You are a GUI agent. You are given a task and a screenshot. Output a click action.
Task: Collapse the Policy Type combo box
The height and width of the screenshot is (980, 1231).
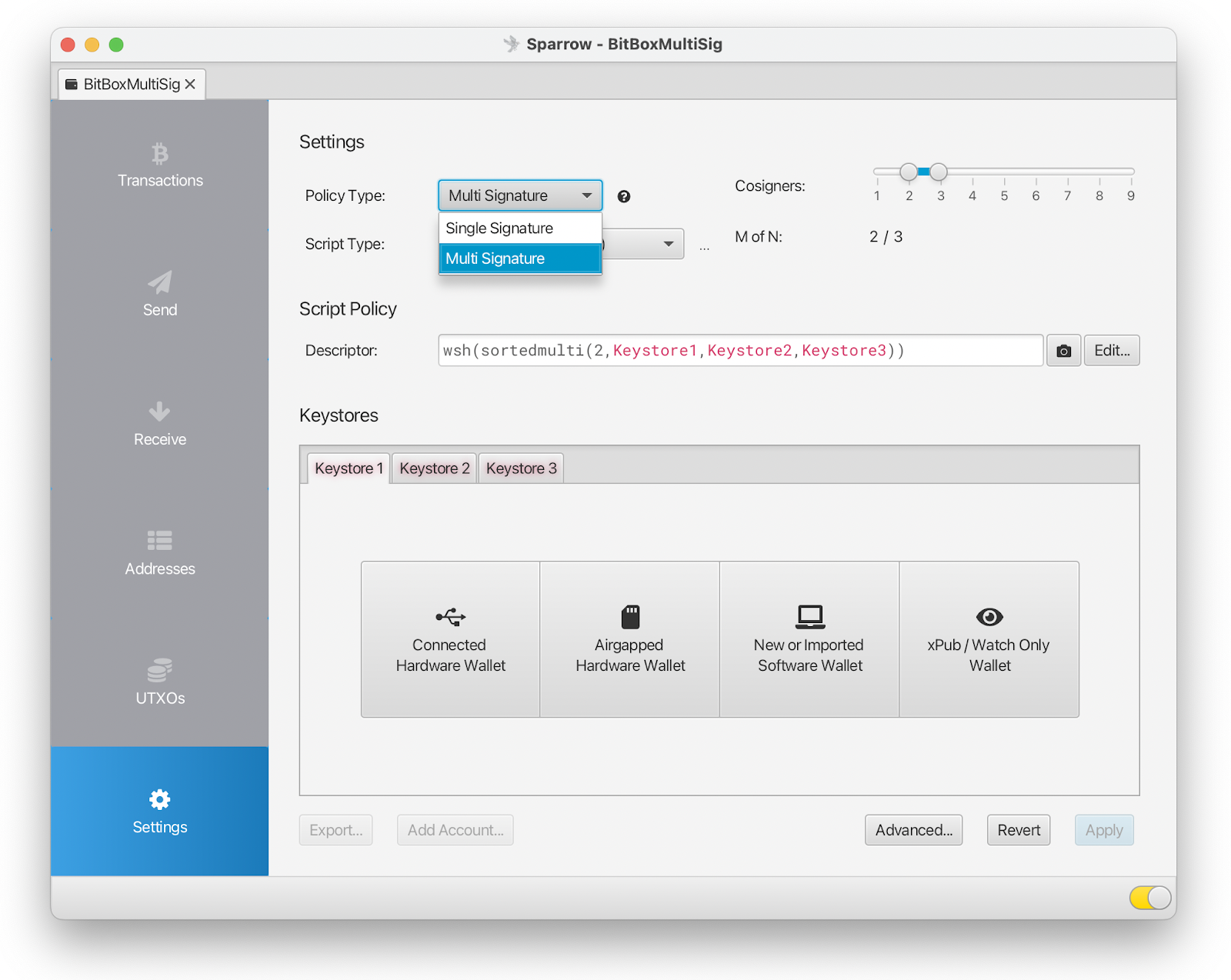coord(520,195)
